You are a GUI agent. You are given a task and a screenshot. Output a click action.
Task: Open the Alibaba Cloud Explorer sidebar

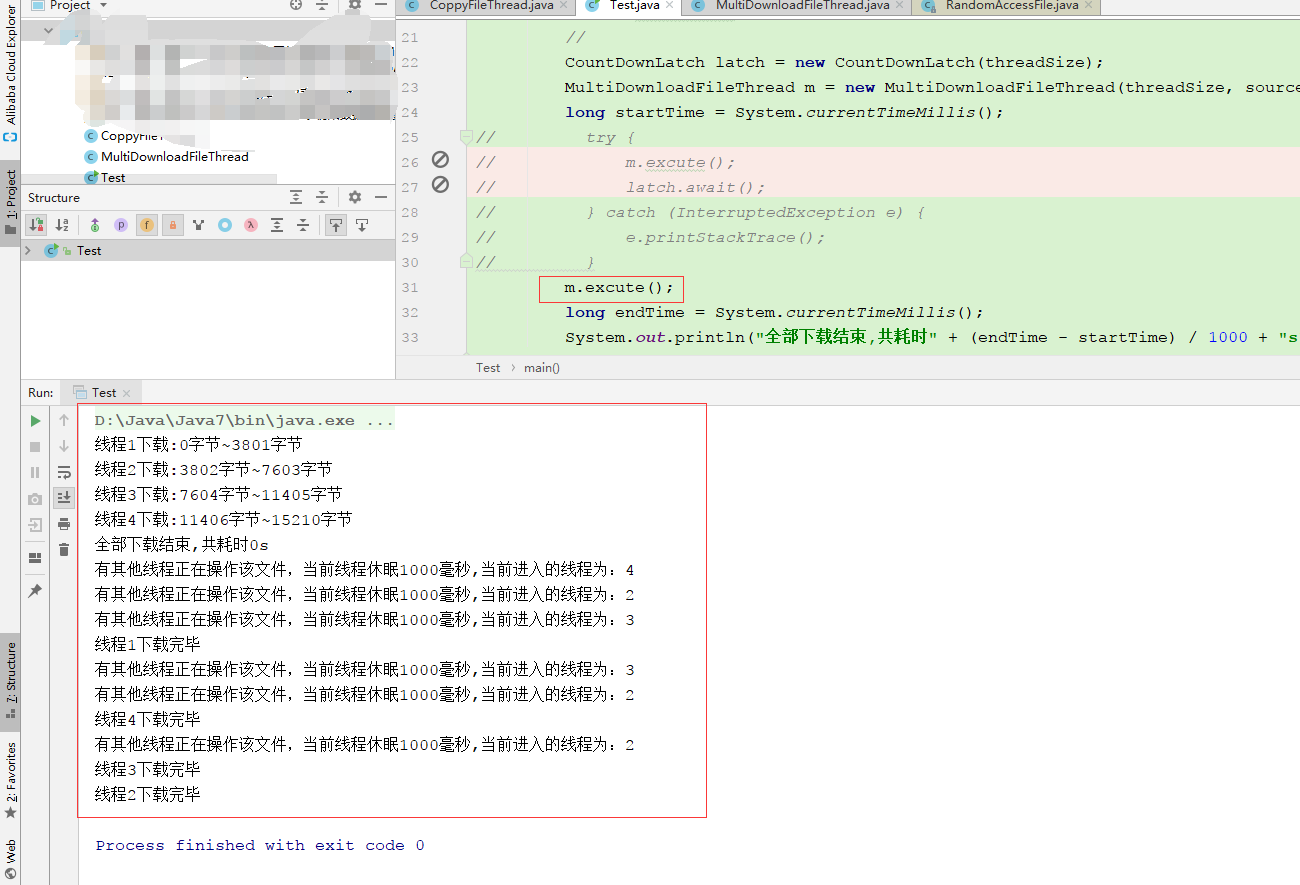tap(12, 65)
